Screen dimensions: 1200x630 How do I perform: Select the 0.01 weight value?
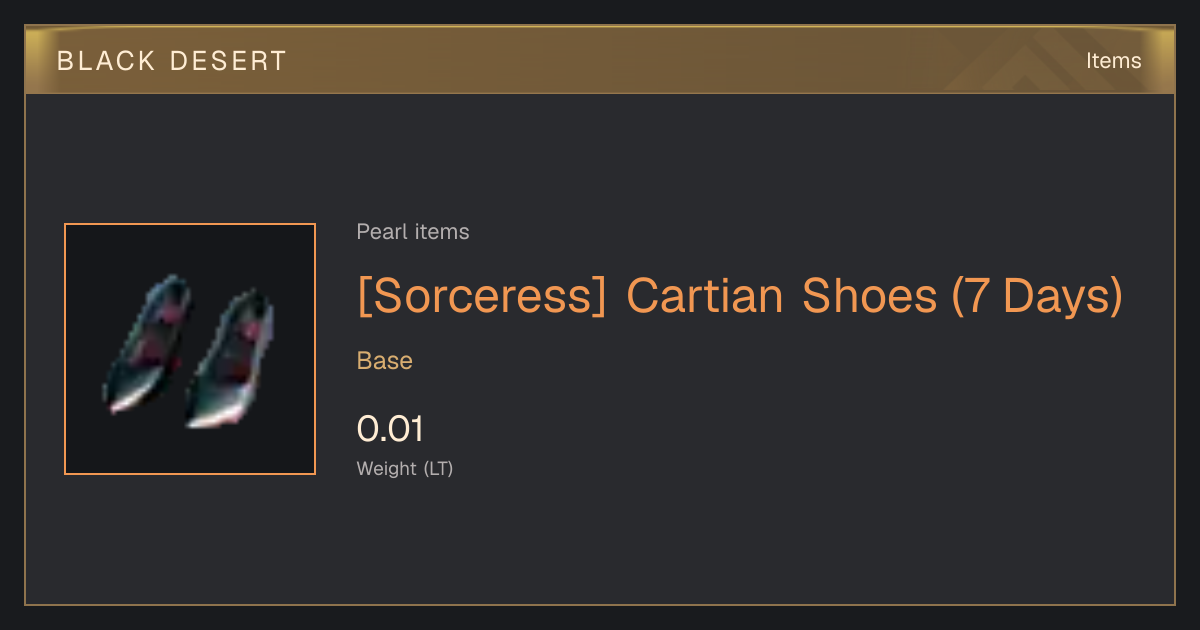[x=390, y=429]
